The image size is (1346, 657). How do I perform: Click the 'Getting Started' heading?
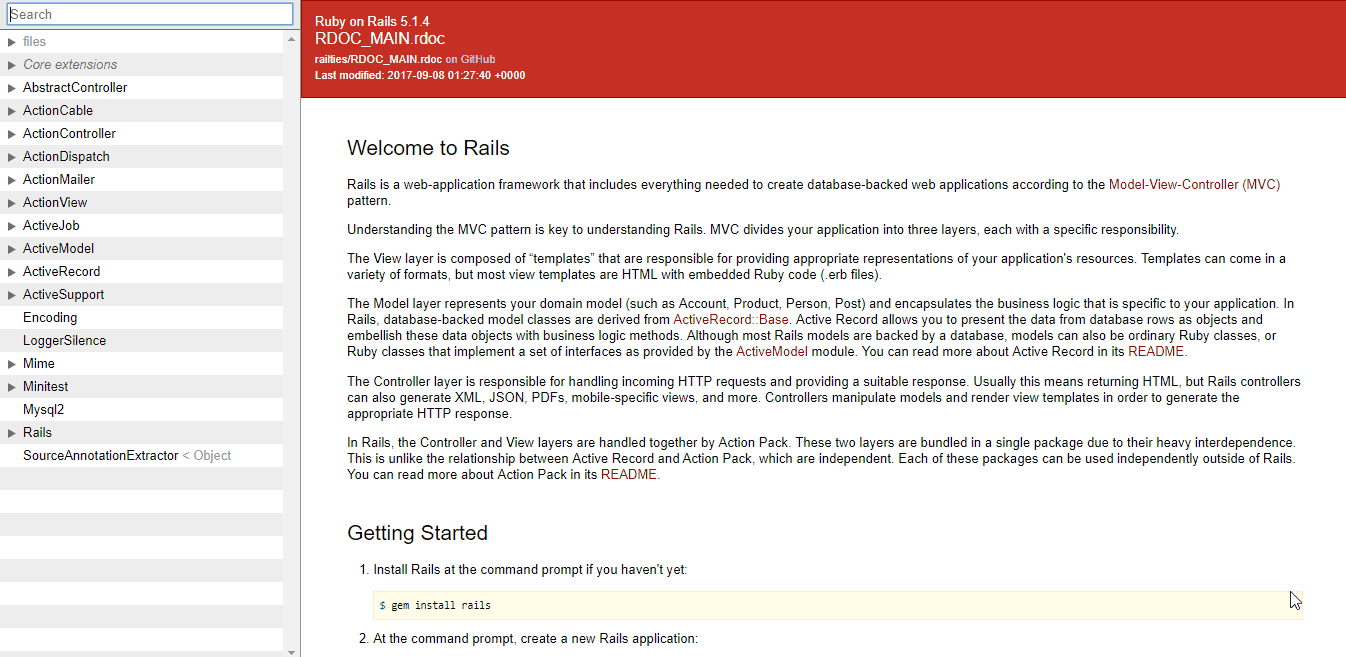click(x=417, y=533)
